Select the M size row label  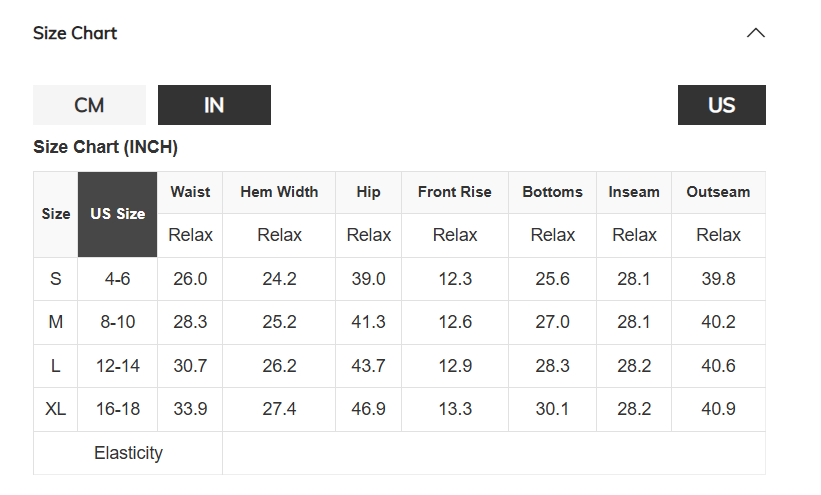point(56,322)
